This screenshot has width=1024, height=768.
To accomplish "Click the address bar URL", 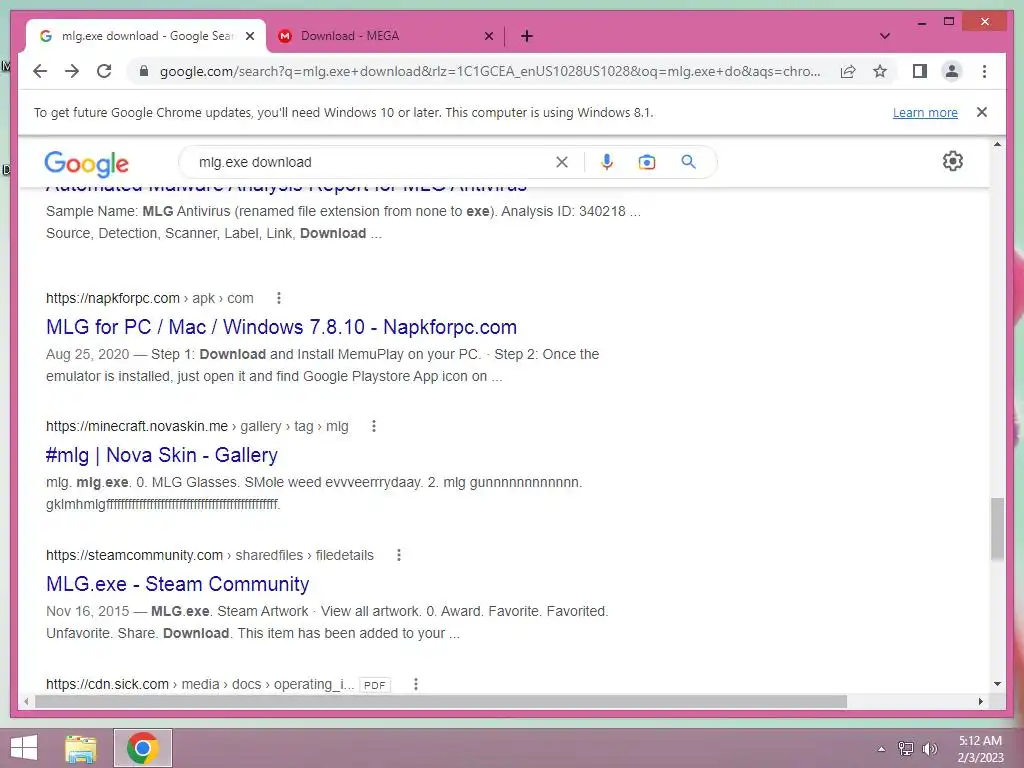I will [x=490, y=71].
